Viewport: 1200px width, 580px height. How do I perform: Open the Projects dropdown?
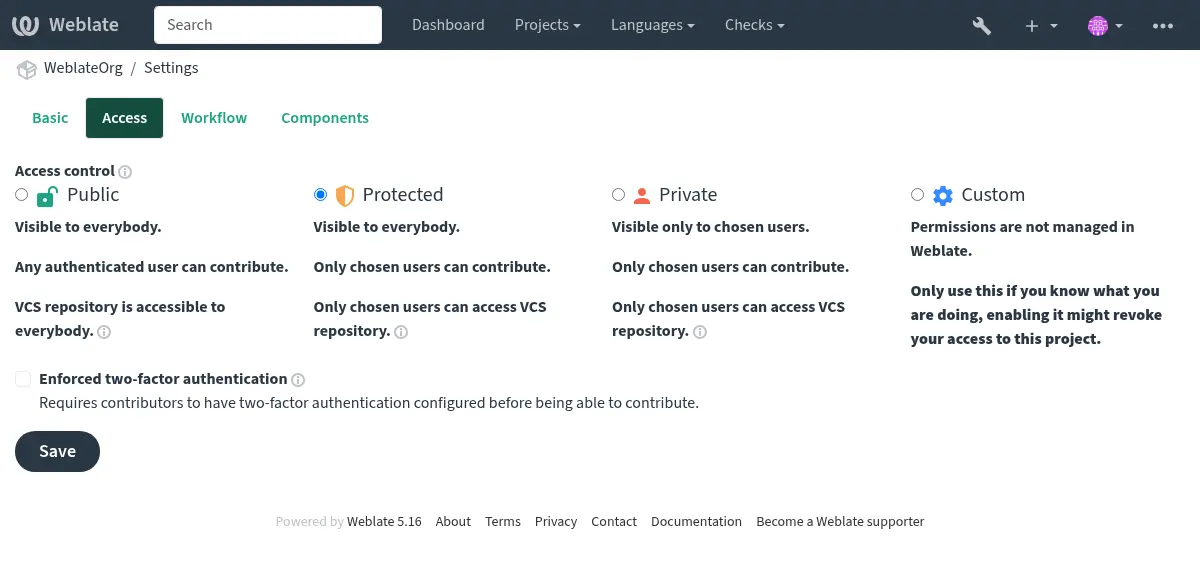pyautogui.click(x=547, y=25)
